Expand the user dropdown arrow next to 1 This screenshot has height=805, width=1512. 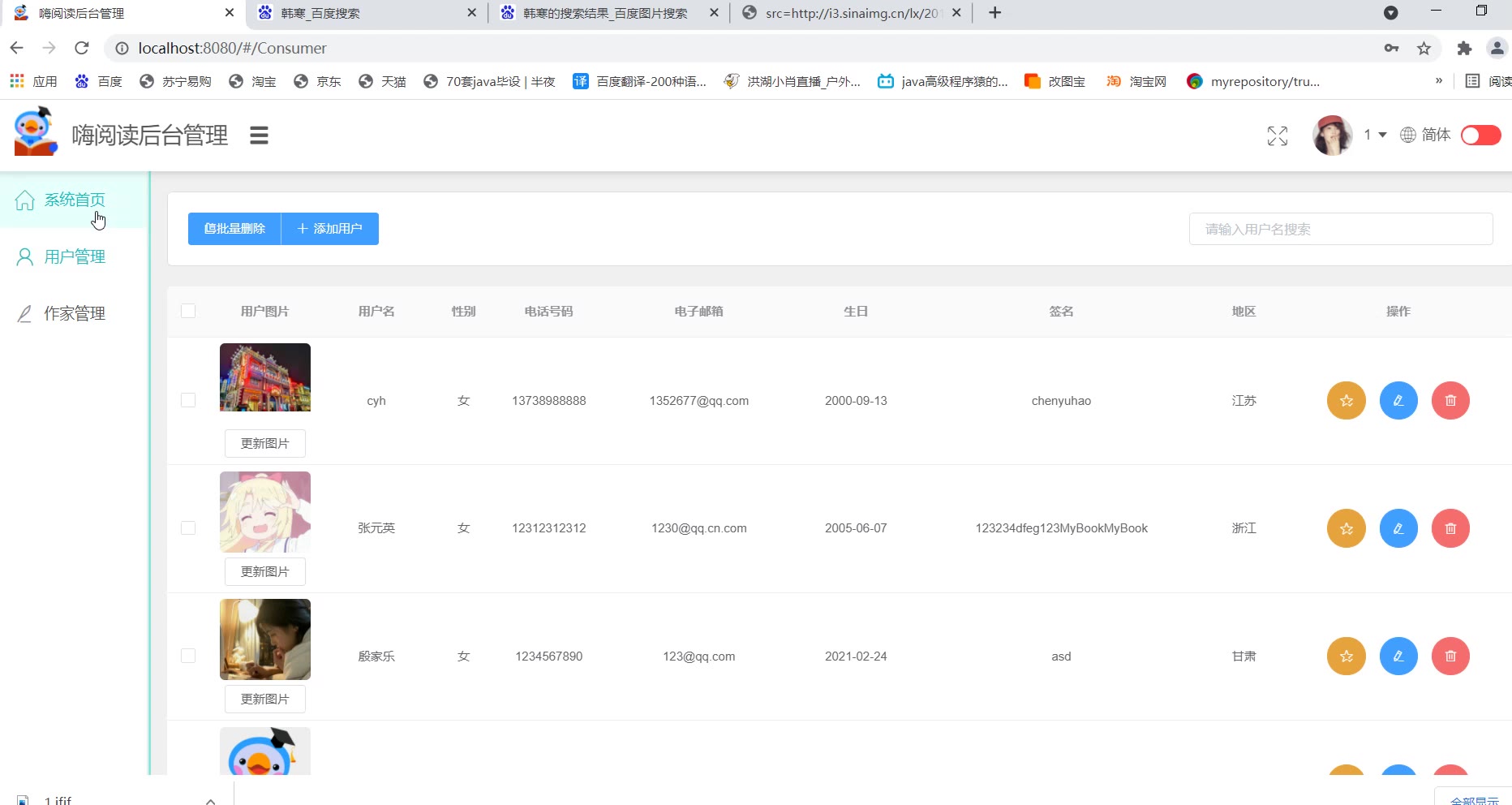[x=1382, y=135]
